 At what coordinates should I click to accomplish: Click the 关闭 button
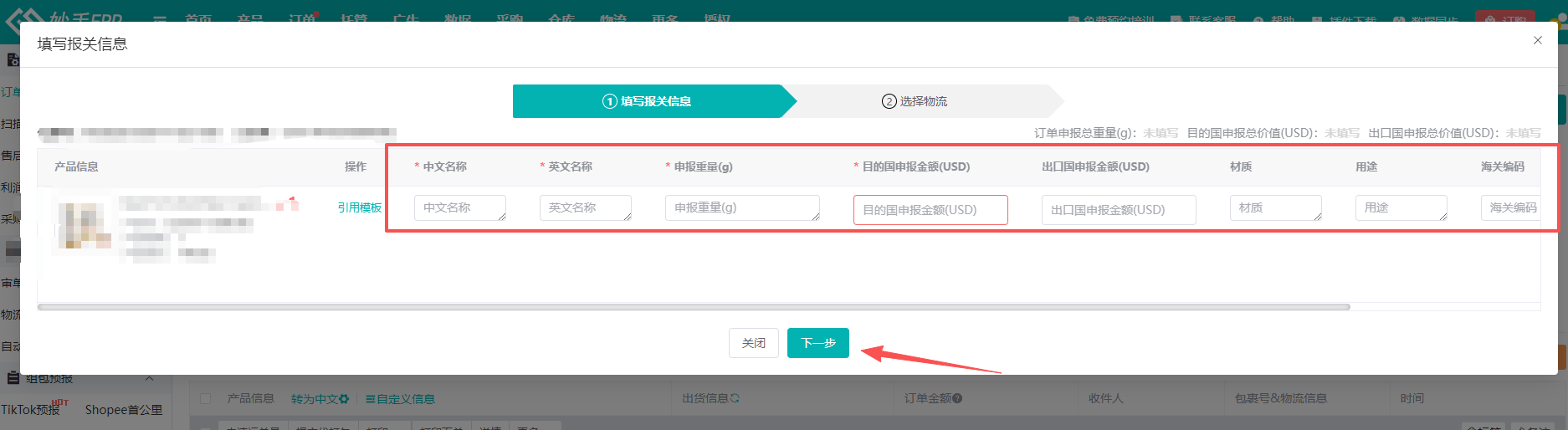[x=754, y=343]
